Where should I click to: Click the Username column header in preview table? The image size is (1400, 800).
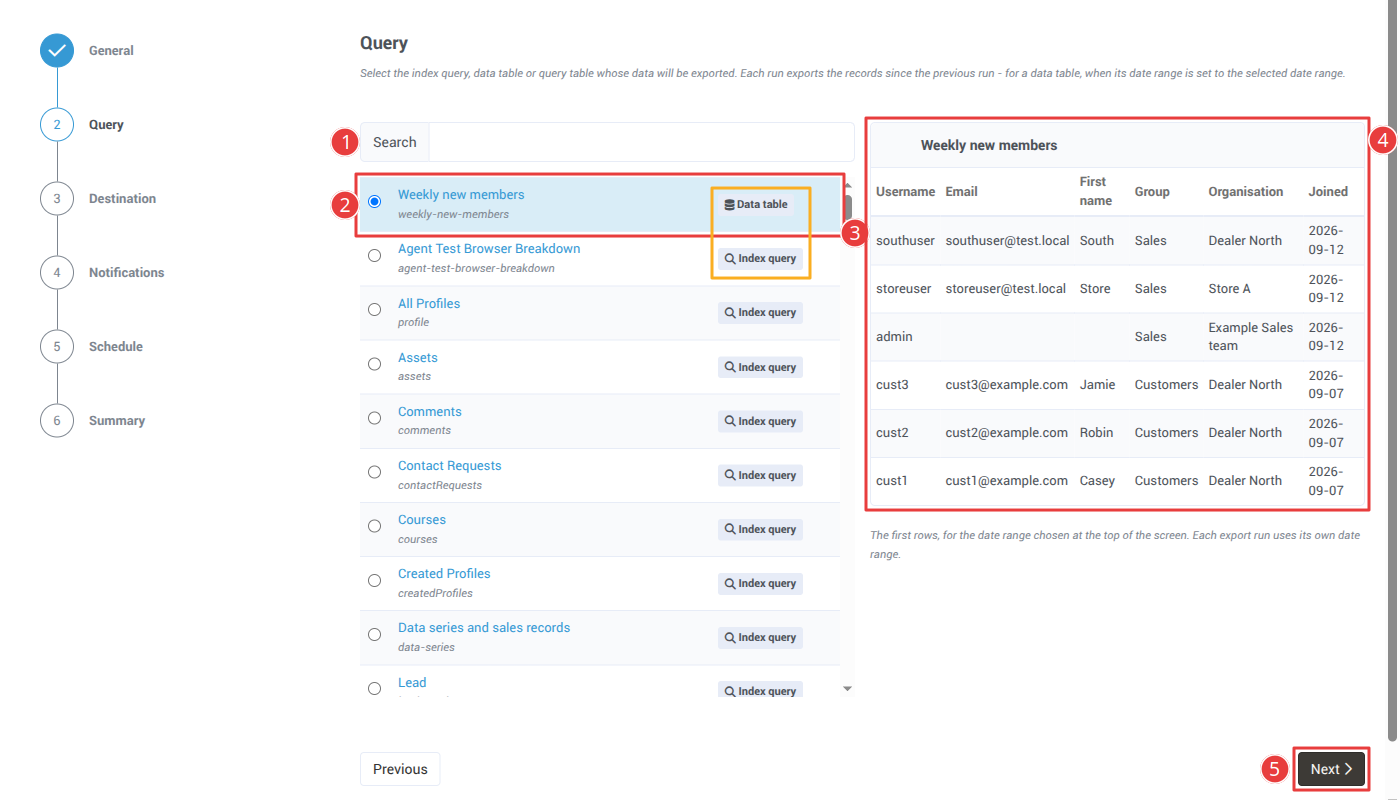pos(906,192)
